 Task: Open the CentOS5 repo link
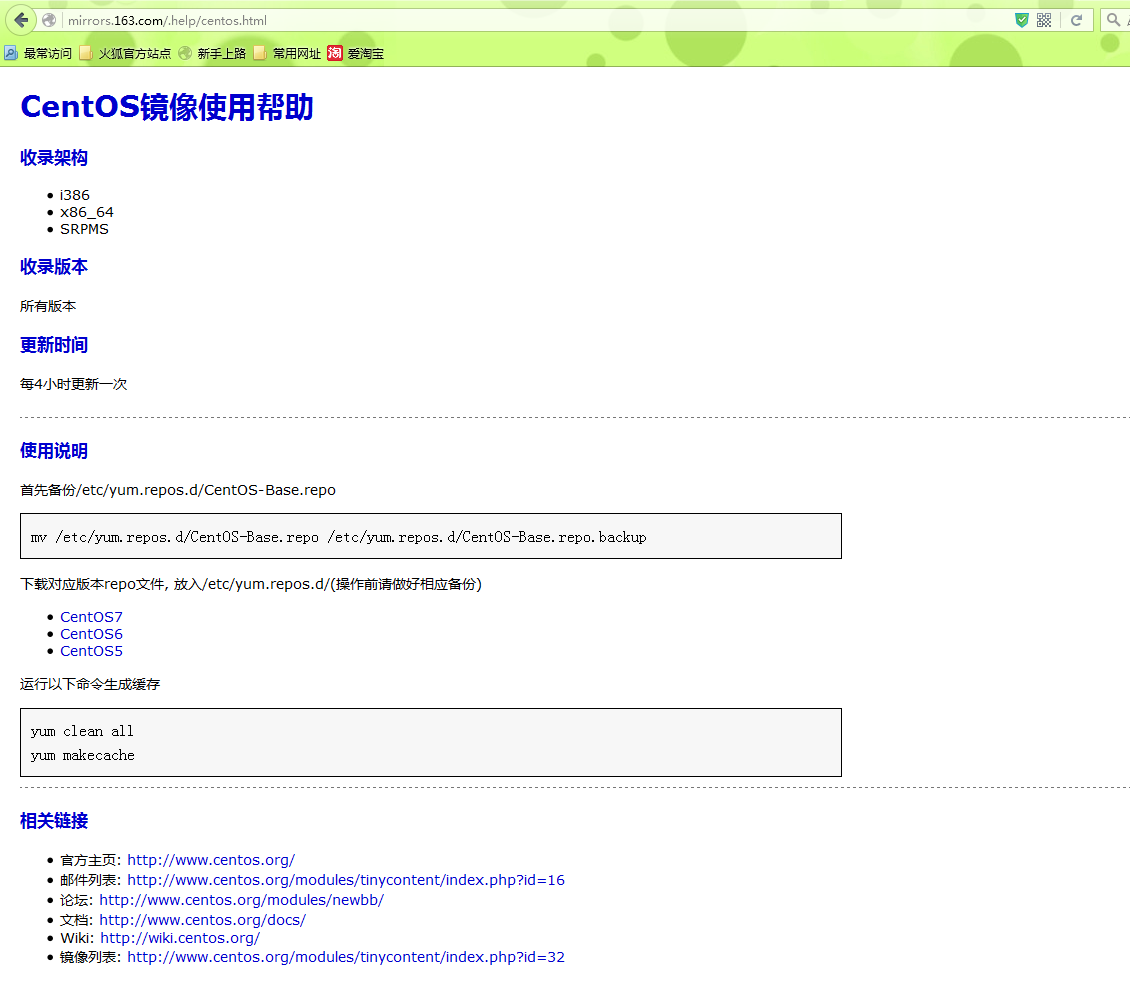(92, 651)
